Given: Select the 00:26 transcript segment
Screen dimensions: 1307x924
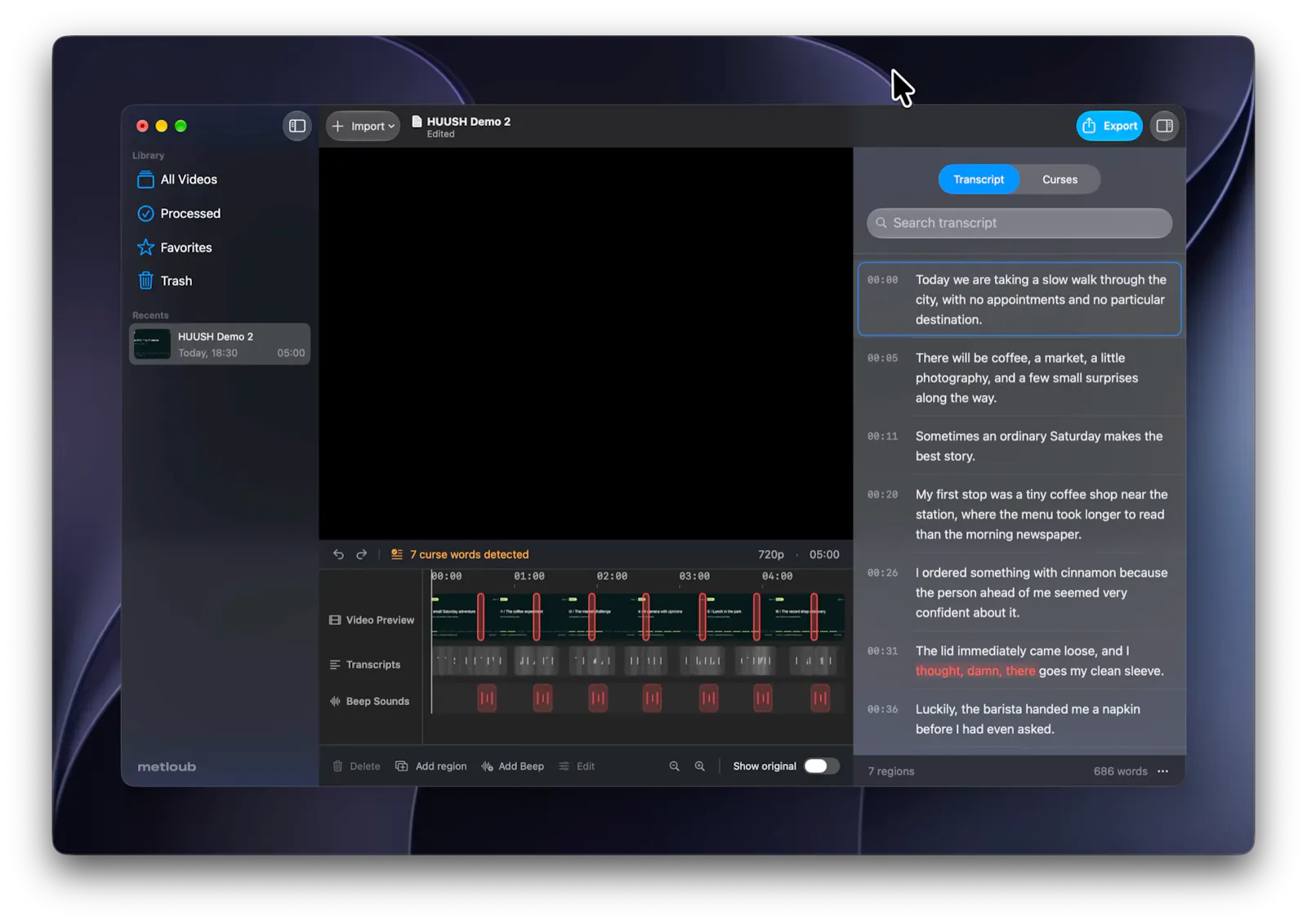Looking at the screenshot, I should coord(1019,592).
